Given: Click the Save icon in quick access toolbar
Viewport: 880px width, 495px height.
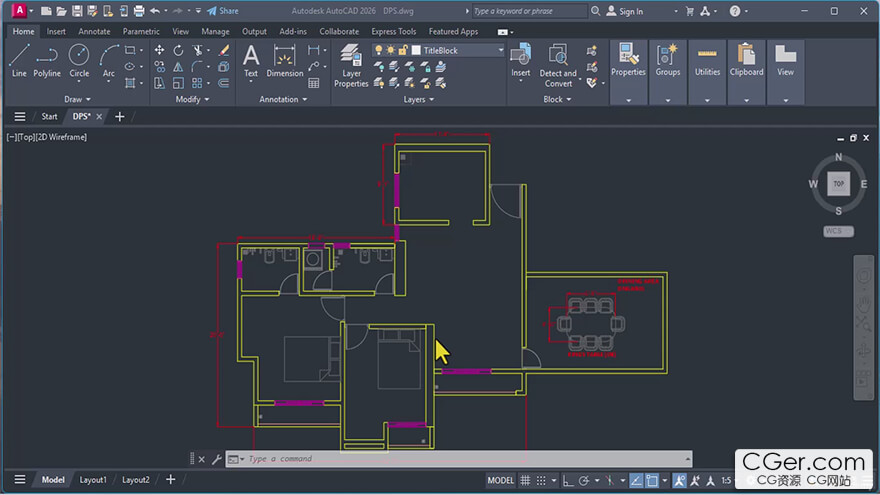Looking at the screenshot, I should [x=77, y=11].
